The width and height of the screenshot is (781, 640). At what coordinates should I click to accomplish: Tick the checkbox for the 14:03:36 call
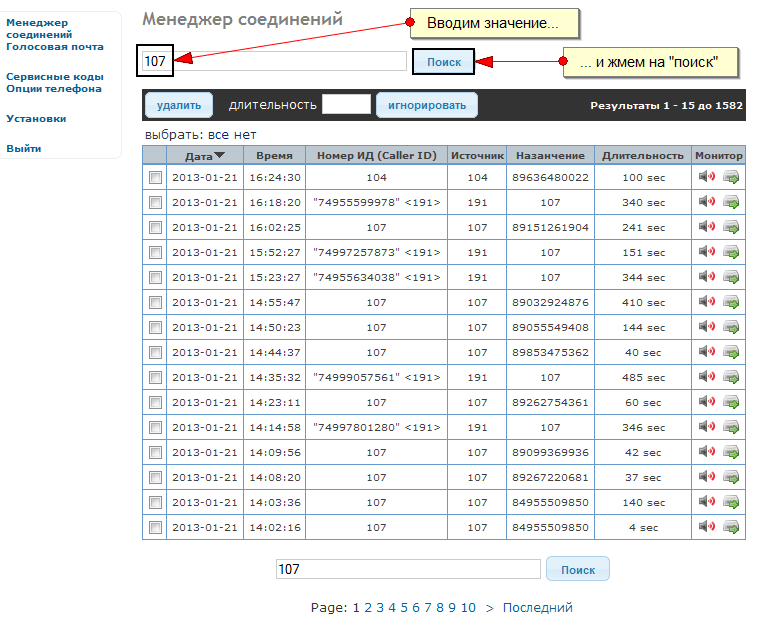click(x=155, y=502)
